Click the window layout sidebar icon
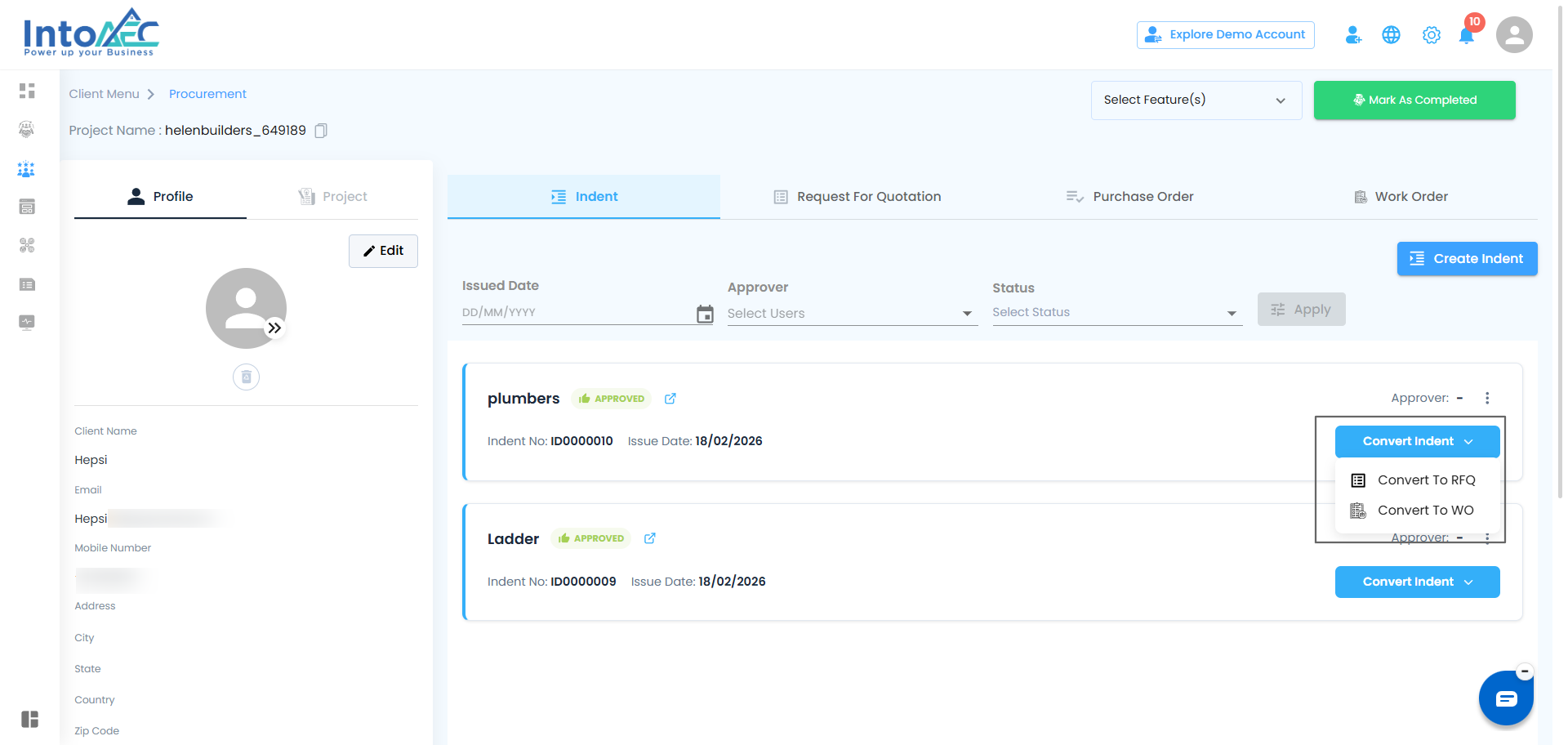 coord(27,207)
